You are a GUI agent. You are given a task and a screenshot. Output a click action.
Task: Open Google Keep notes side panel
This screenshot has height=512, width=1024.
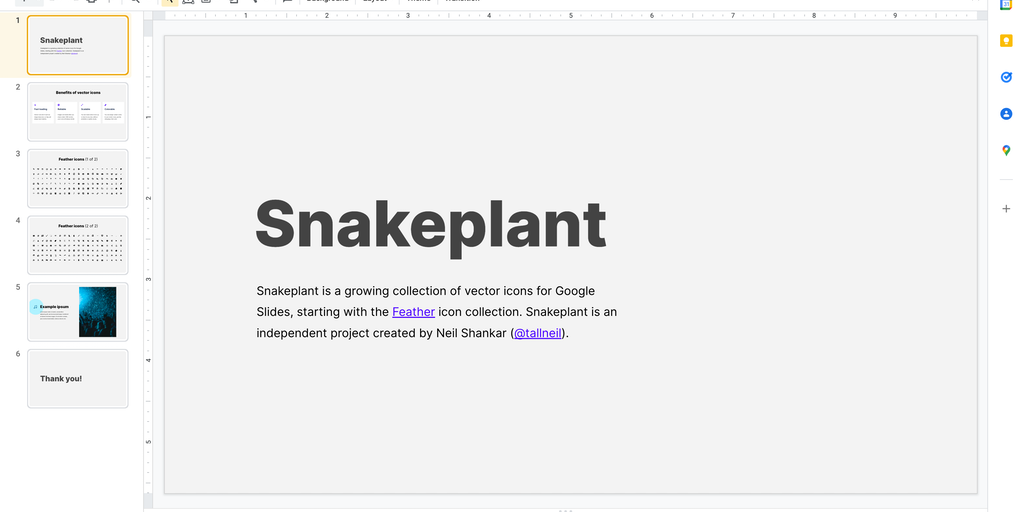(x=1006, y=41)
